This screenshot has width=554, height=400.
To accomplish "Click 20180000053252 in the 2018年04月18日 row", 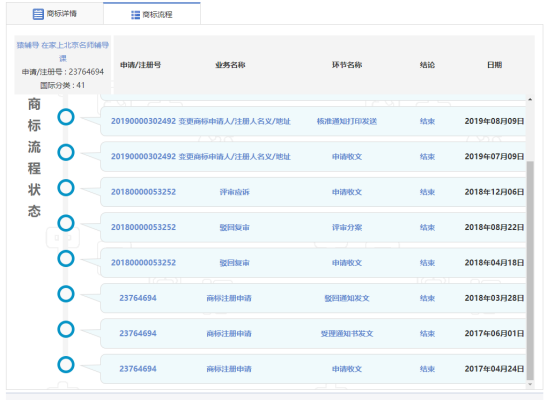I will [143, 263].
